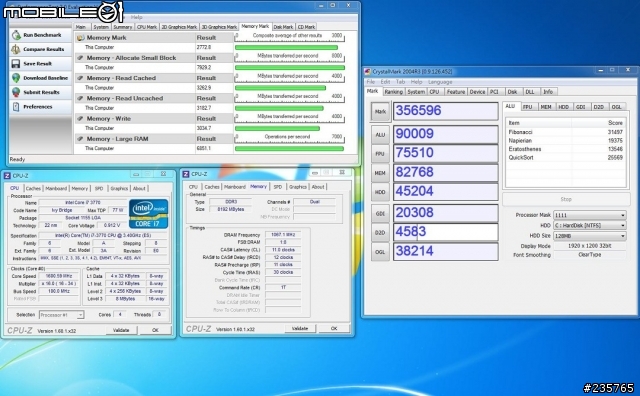Open Caches tab in the CPU-Z processor window

coord(33,189)
